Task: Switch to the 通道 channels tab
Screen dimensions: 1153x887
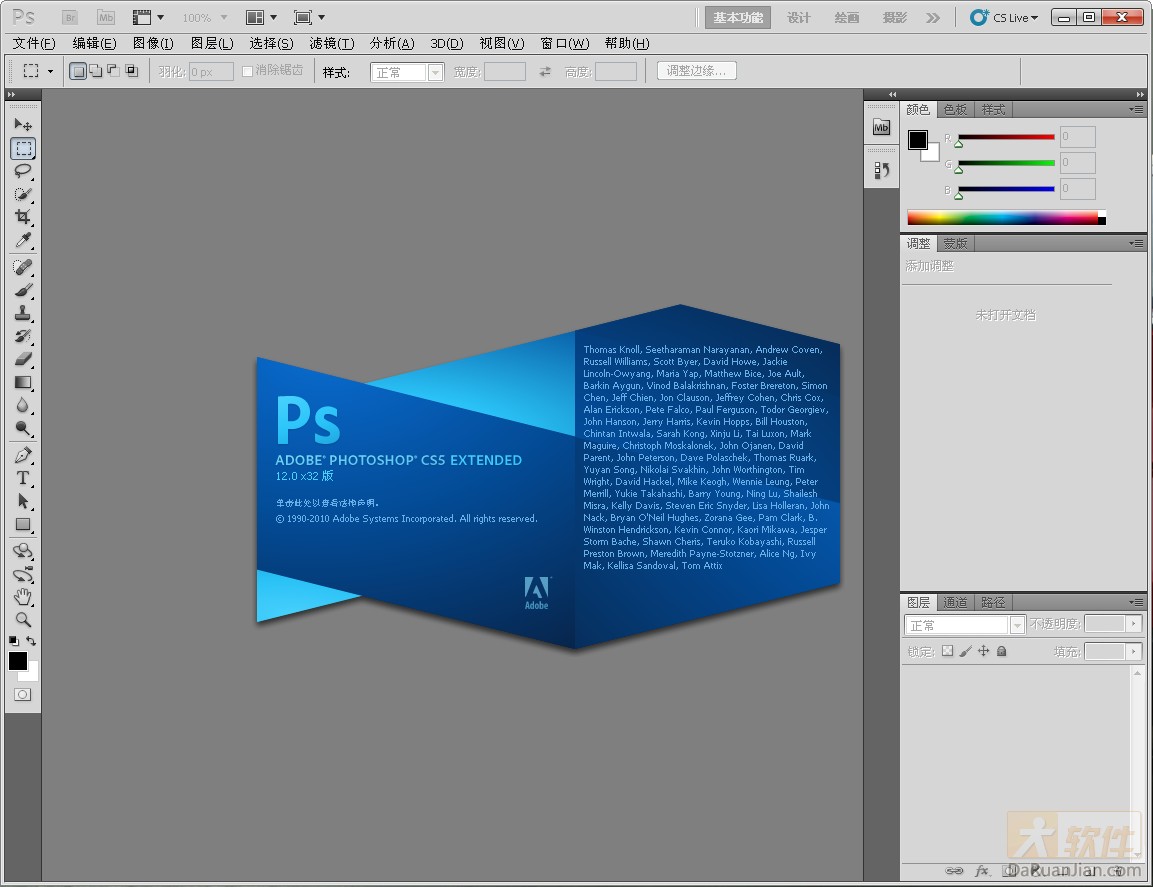Action: pyautogui.click(x=954, y=601)
